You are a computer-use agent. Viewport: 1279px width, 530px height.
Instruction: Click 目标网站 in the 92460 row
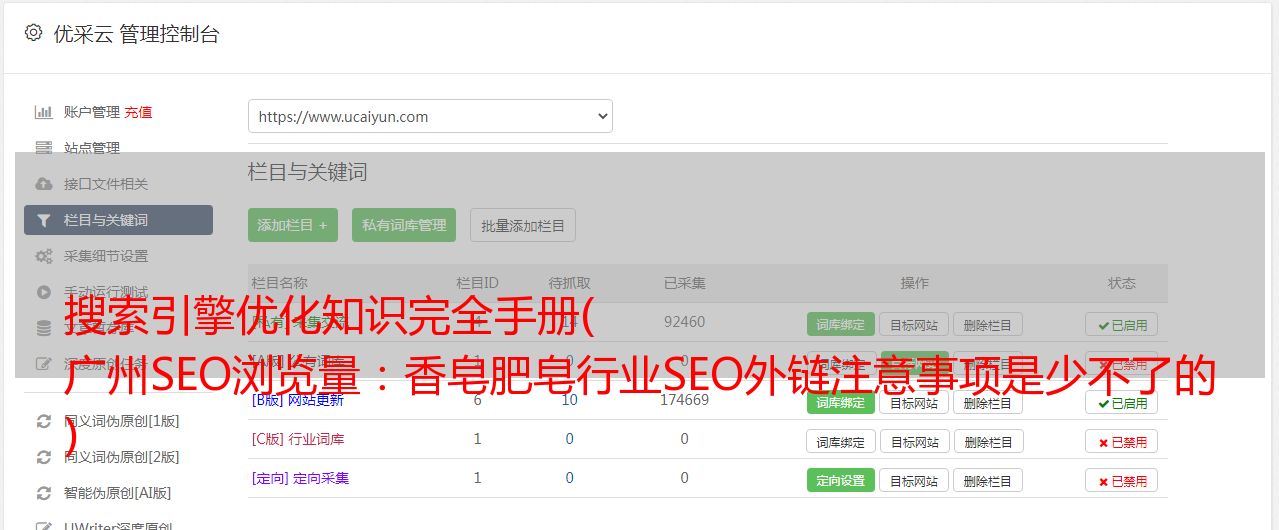point(914,324)
